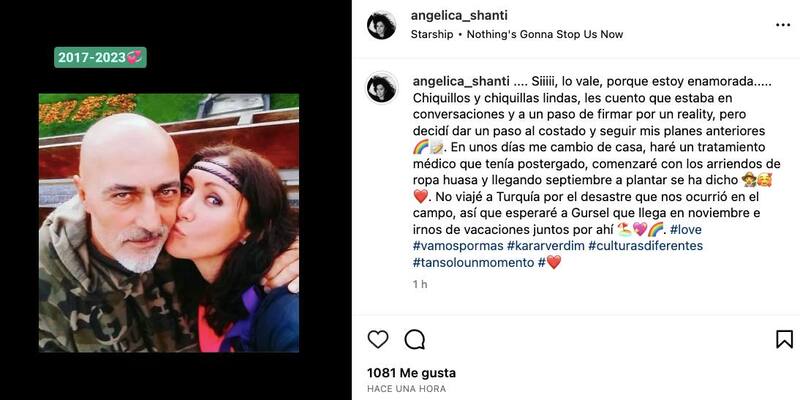Open the angelica_shanti username in the header
800x400 pixels.
(x=459, y=16)
